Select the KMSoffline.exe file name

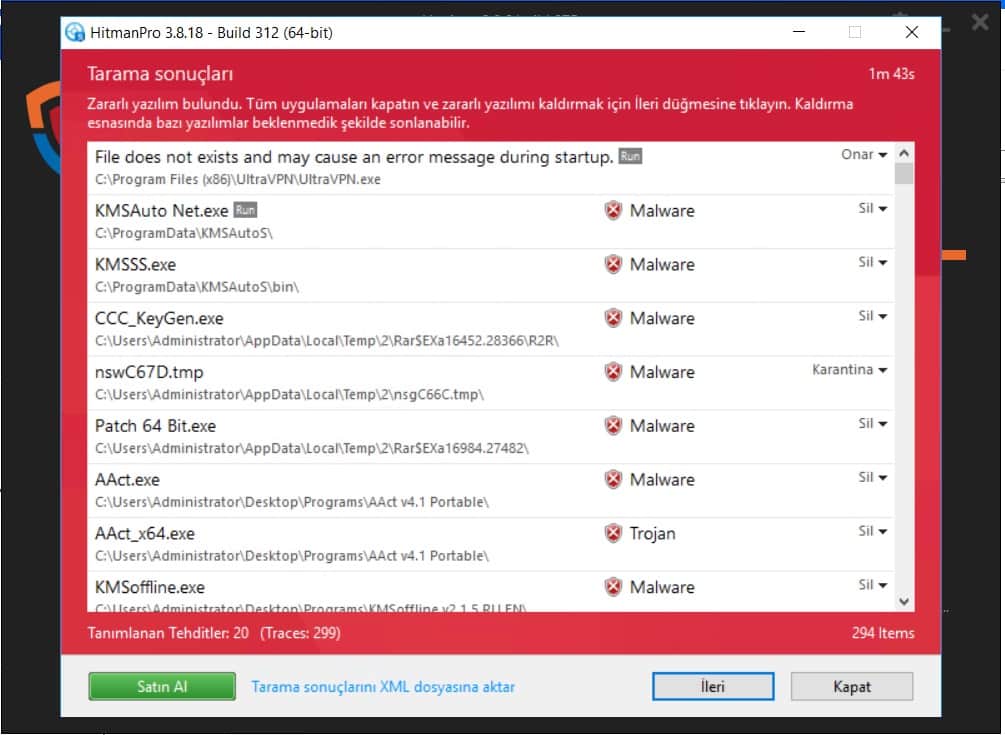pyautogui.click(x=149, y=587)
